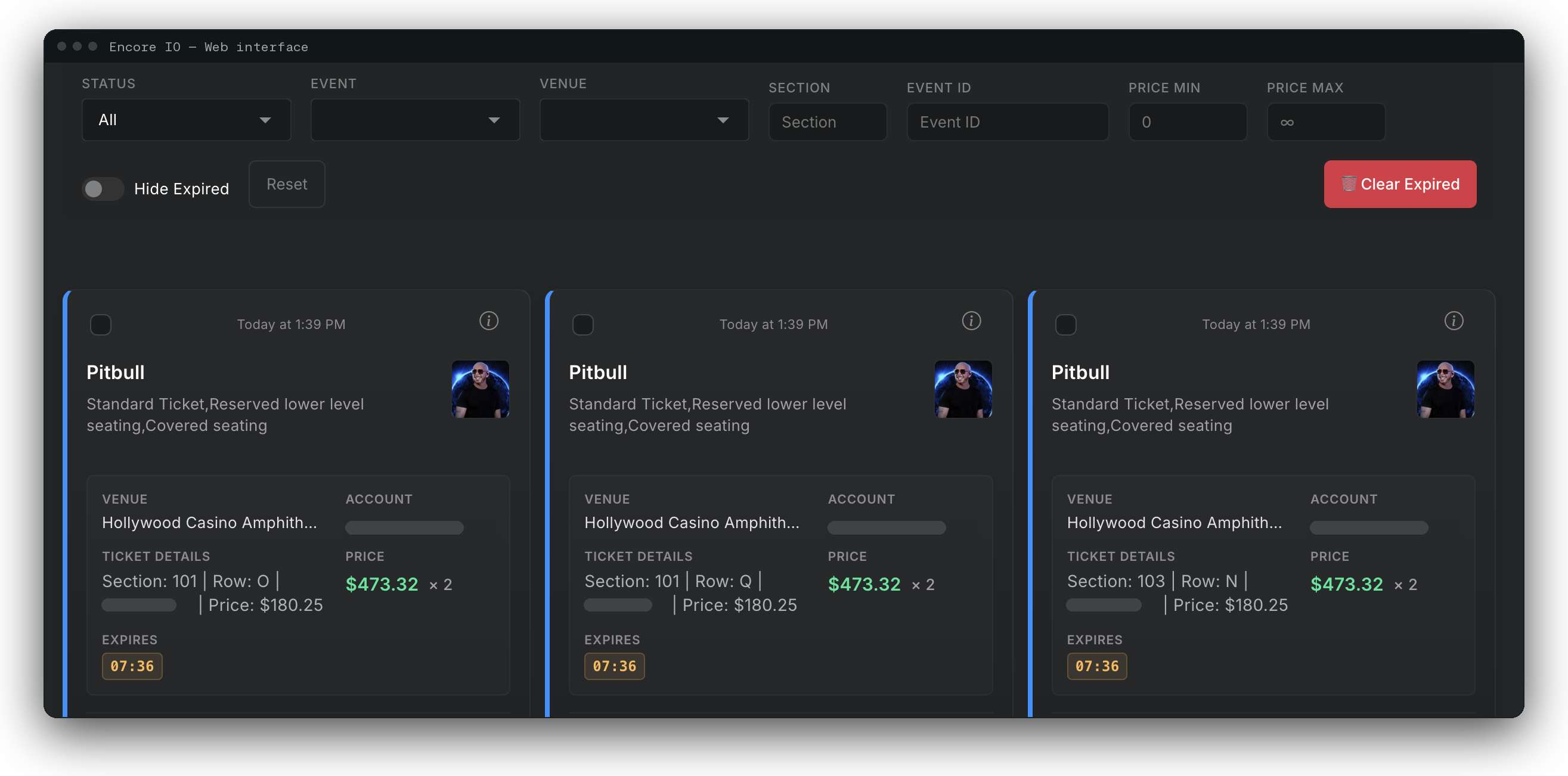
Task: Focus the Price Min input field
Action: pyautogui.click(x=1188, y=122)
